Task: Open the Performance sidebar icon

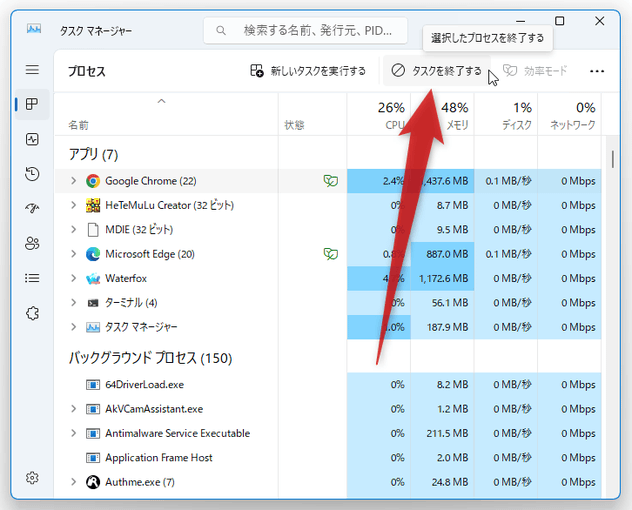Action: (32, 139)
